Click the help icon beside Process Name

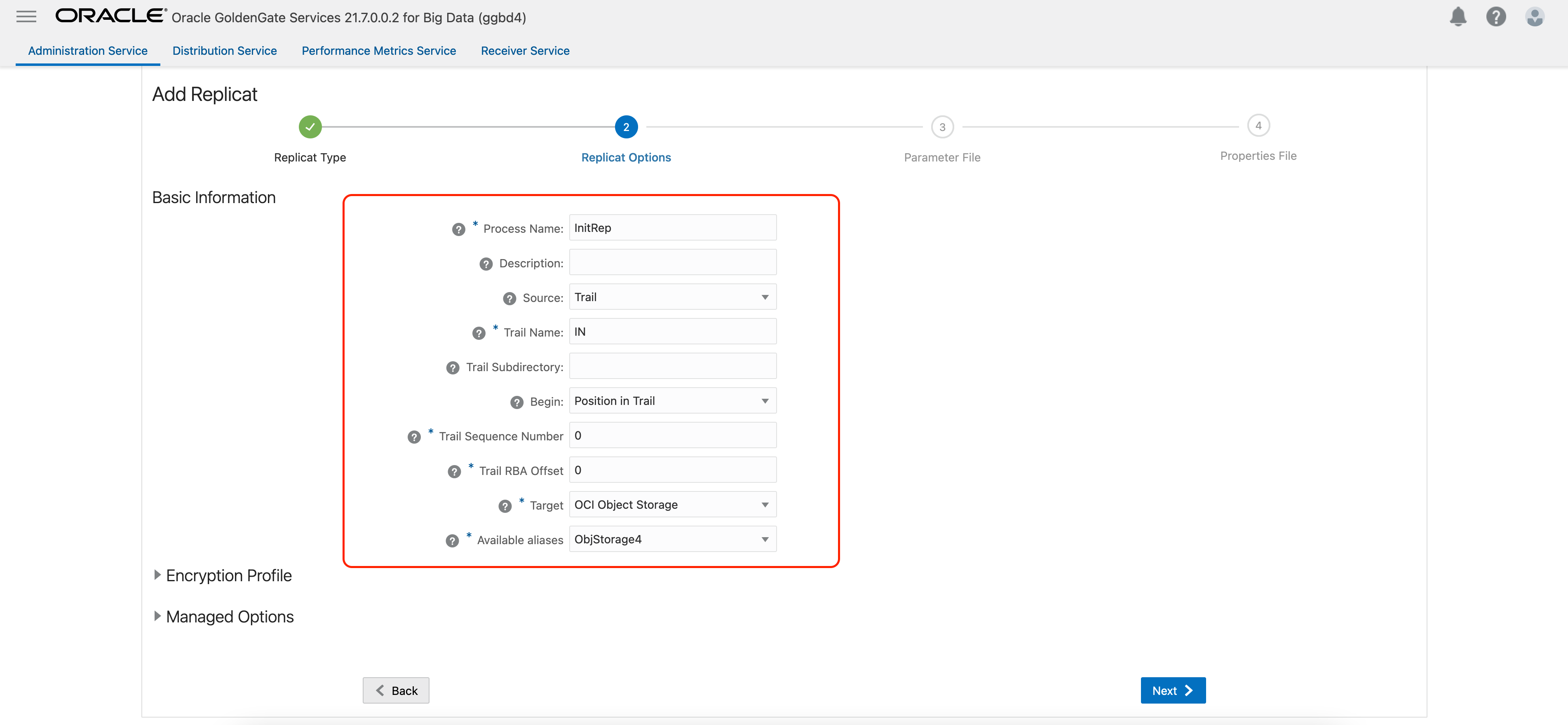458,229
